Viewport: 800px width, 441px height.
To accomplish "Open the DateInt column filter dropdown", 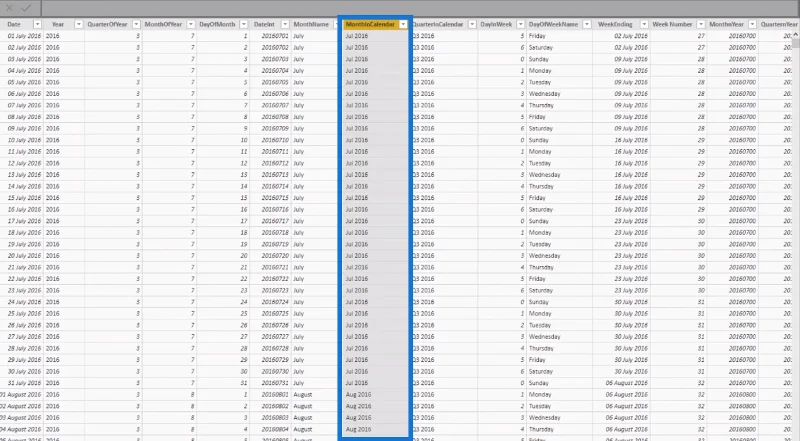I will [x=285, y=24].
